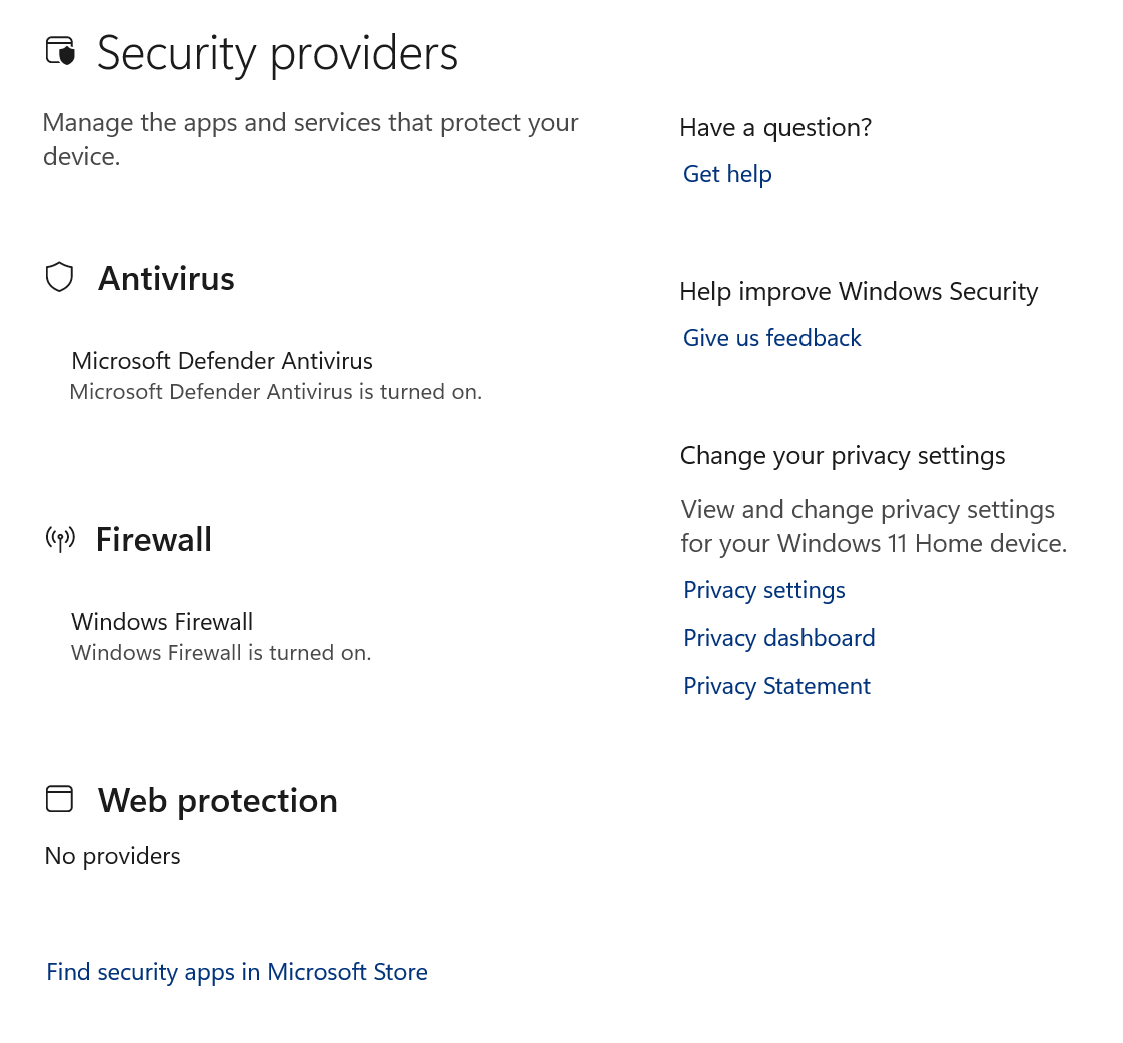Open Give us feedback link

click(772, 338)
